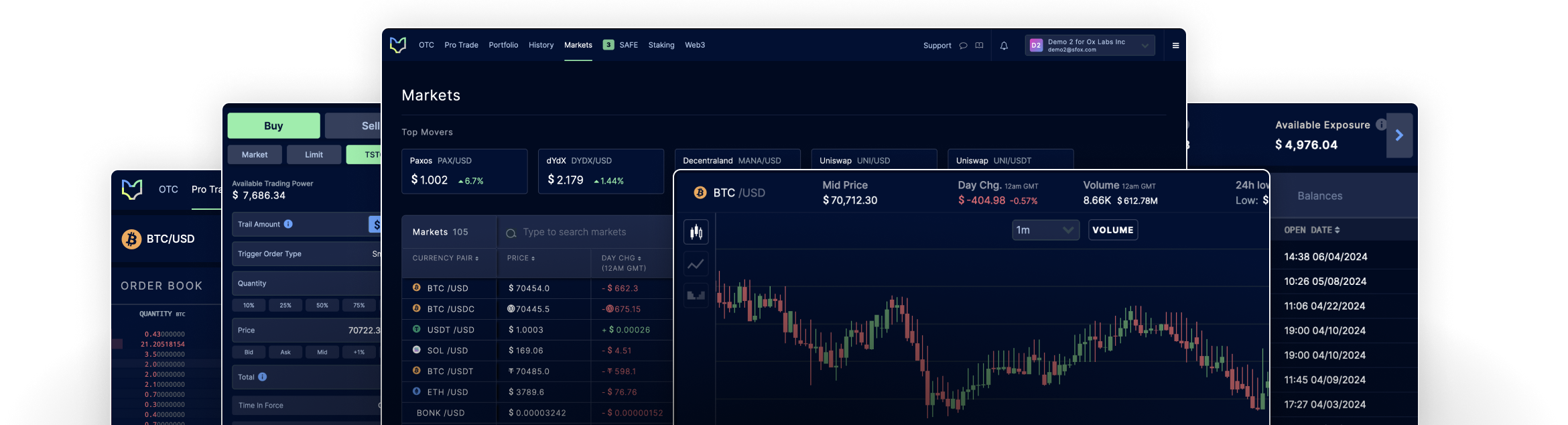1568x425 pixels.
Task: Set quantity to 25% button
Action: coord(285,306)
